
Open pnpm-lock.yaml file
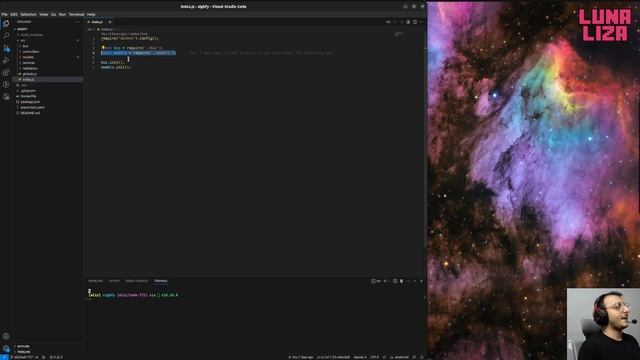[x=33, y=107]
